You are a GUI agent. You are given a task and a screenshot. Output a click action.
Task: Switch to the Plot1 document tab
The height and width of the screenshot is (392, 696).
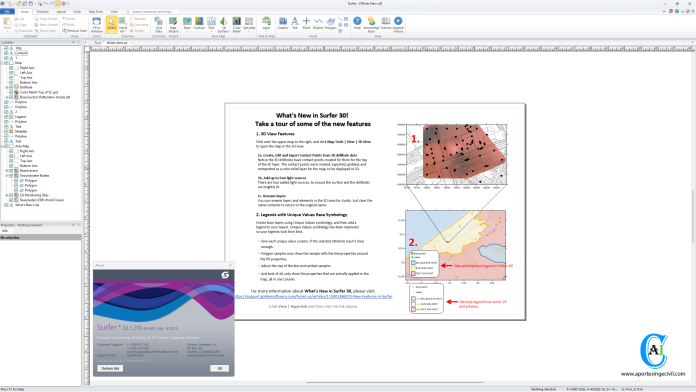click(98, 43)
